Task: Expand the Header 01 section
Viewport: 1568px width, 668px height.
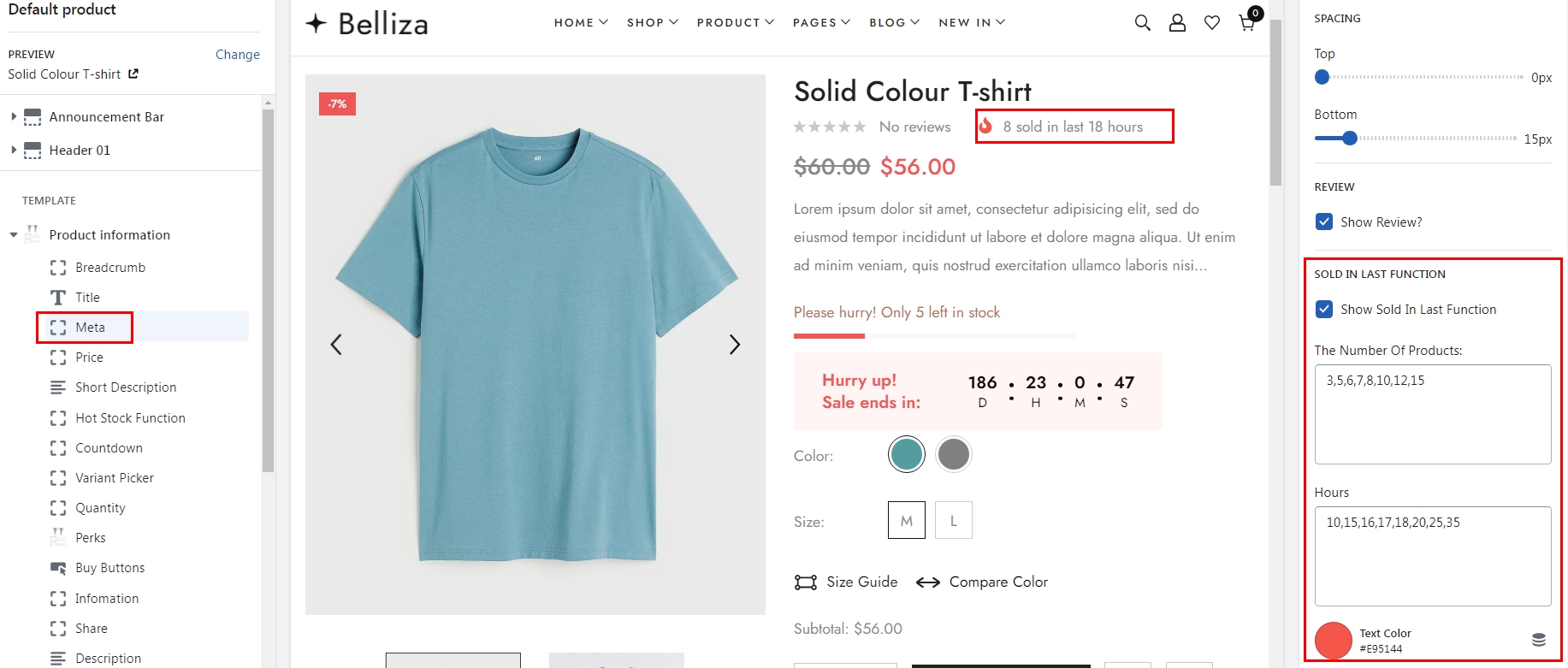Action: pyautogui.click(x=14, y=151)
